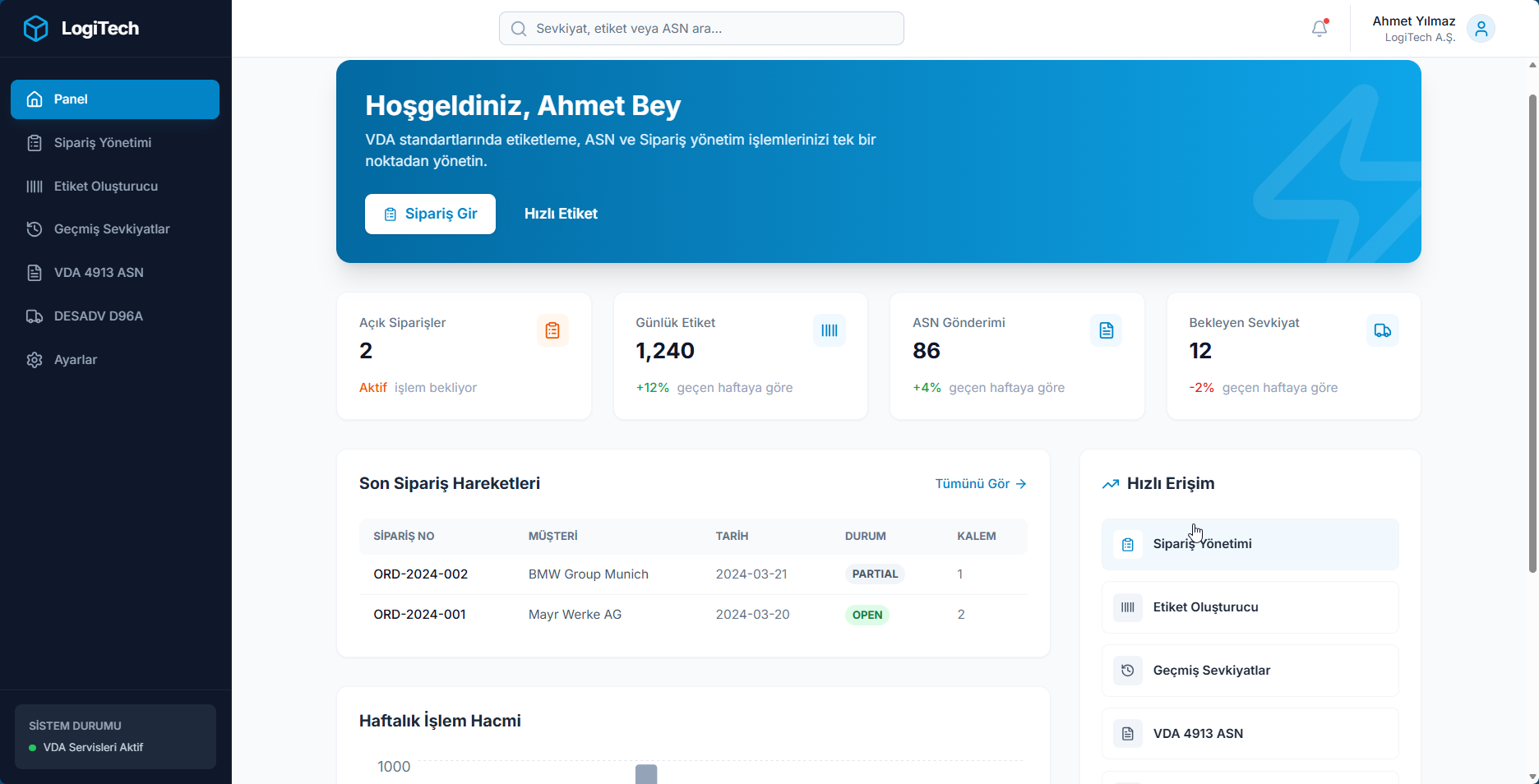Click the PARTIAL status badge
The image size is (1539, 784).
tap(875, 574)
